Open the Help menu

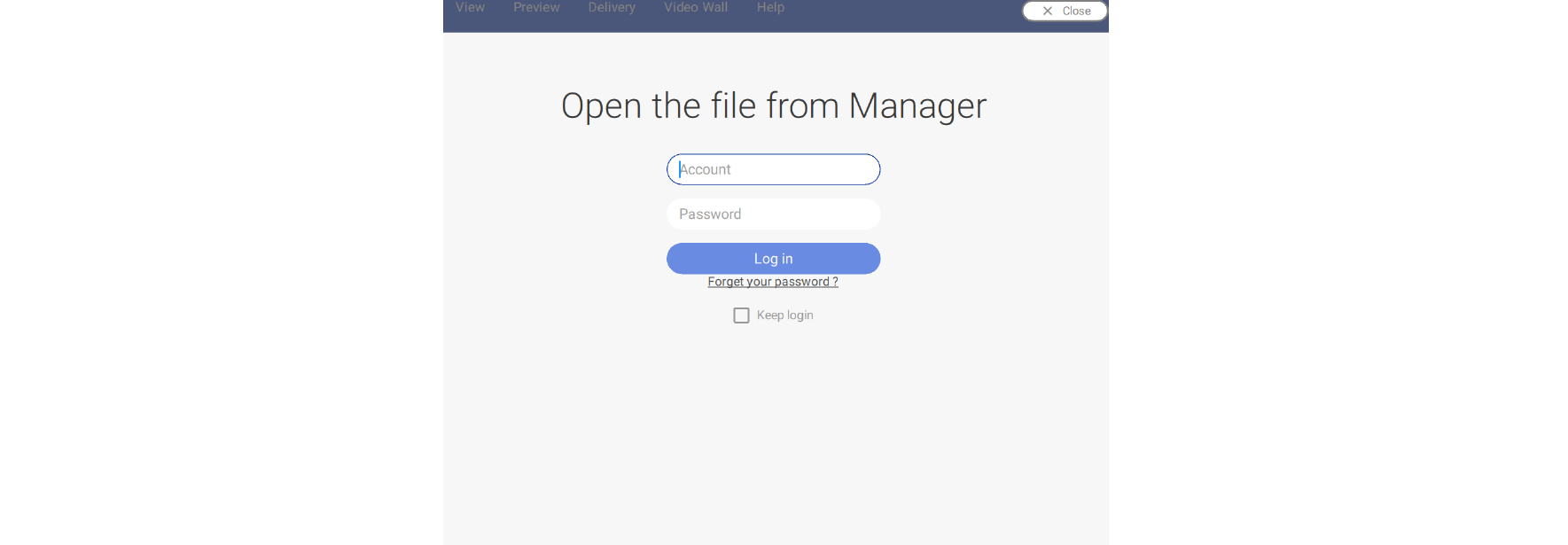coord(770,8)
